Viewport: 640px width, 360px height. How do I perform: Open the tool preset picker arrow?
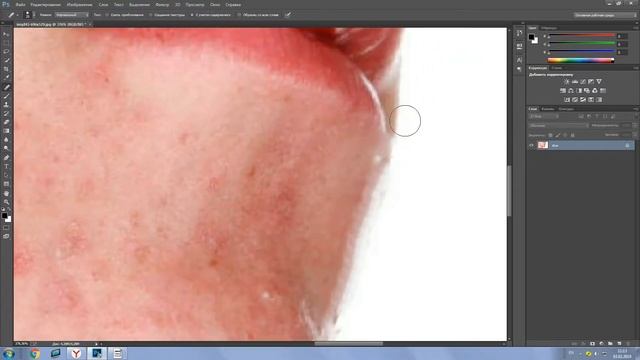coord(18,15)
